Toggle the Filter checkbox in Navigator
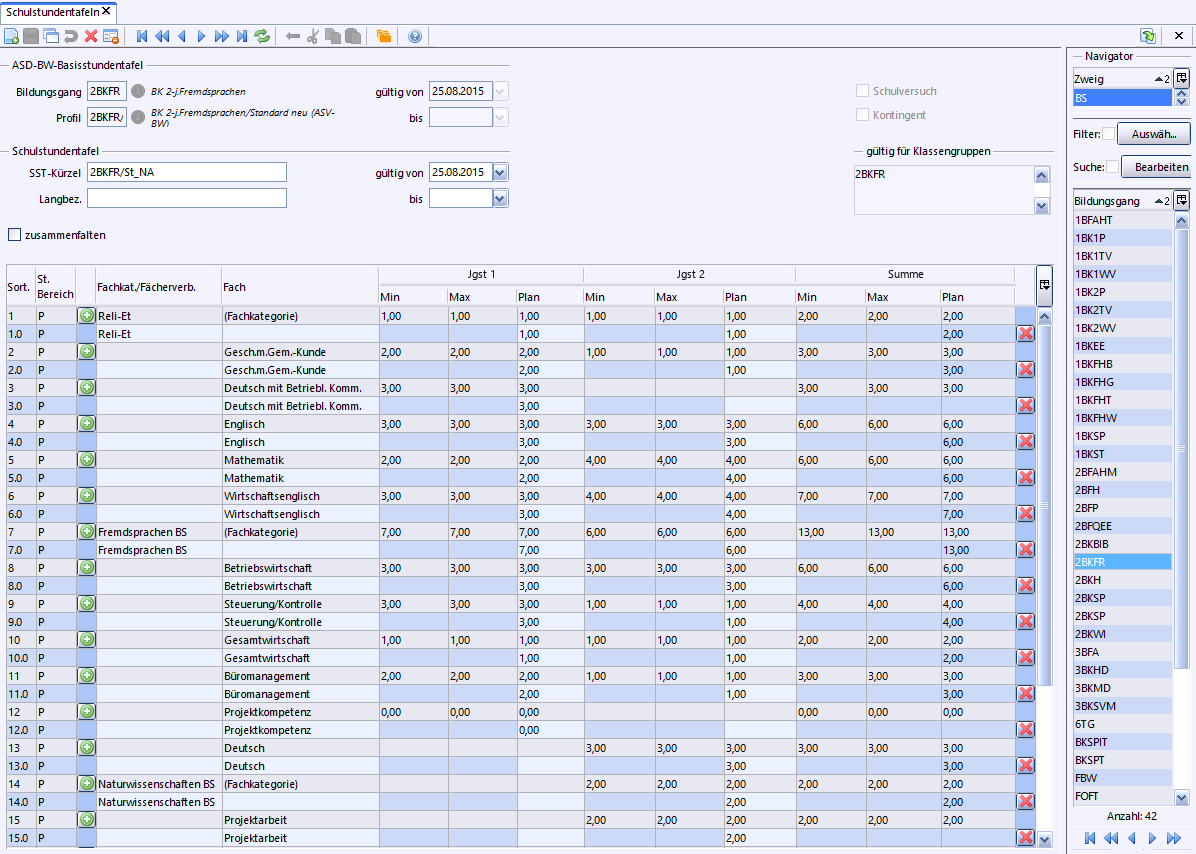Viewport: 1196px width, 854px height. tap(1108, 134)
